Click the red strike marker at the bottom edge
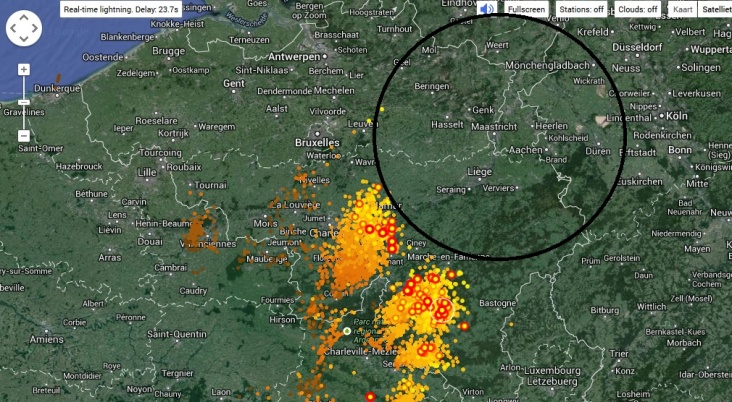This screenshot has height=402, width=732. 370,397
